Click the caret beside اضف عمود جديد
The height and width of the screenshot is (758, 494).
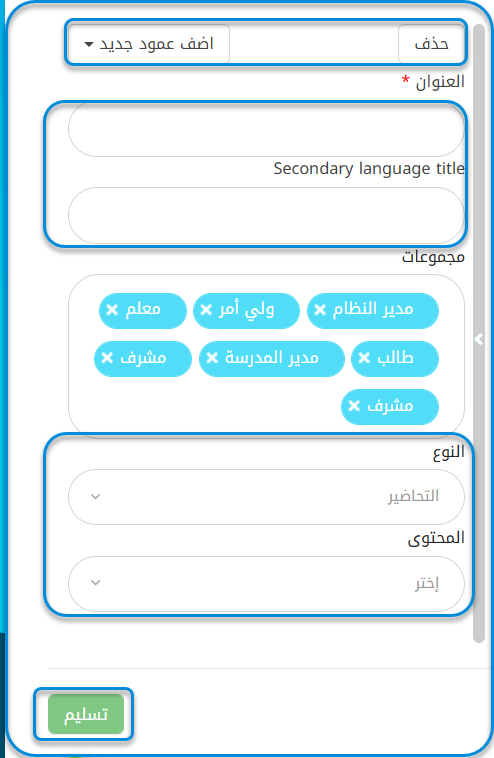coord(88,44)
